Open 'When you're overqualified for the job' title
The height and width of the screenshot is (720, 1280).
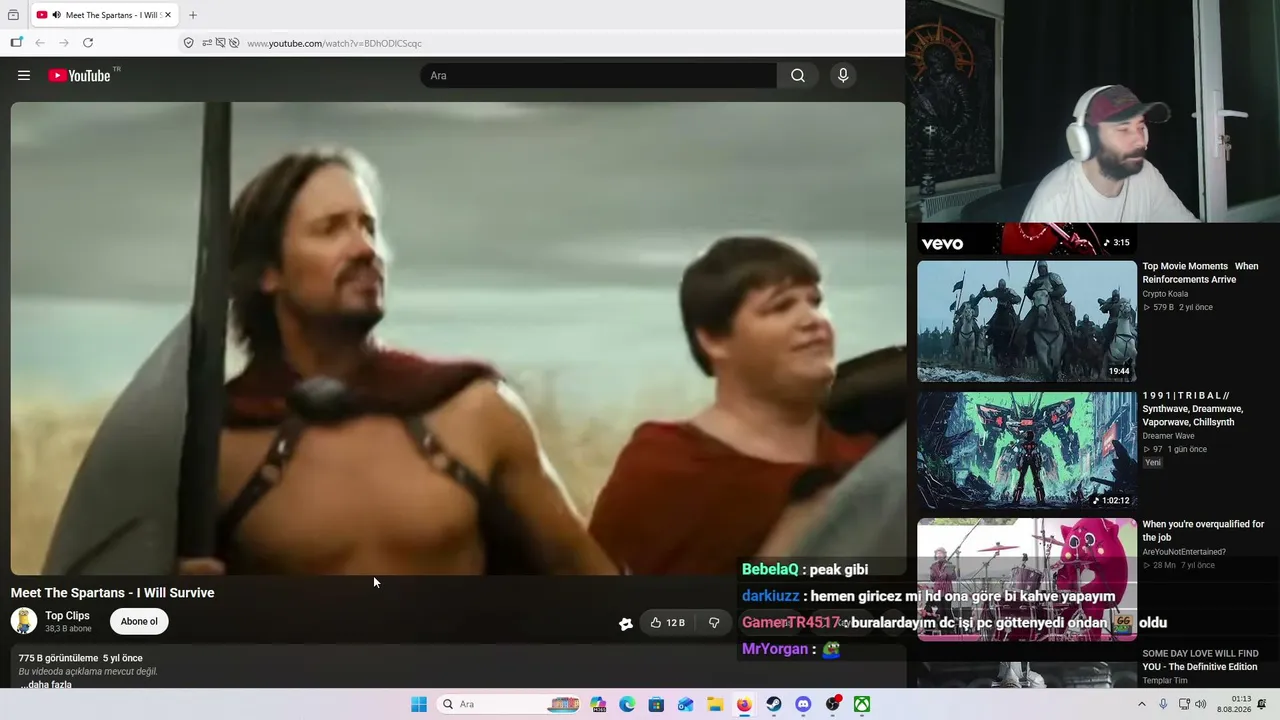coord(1203,531)
